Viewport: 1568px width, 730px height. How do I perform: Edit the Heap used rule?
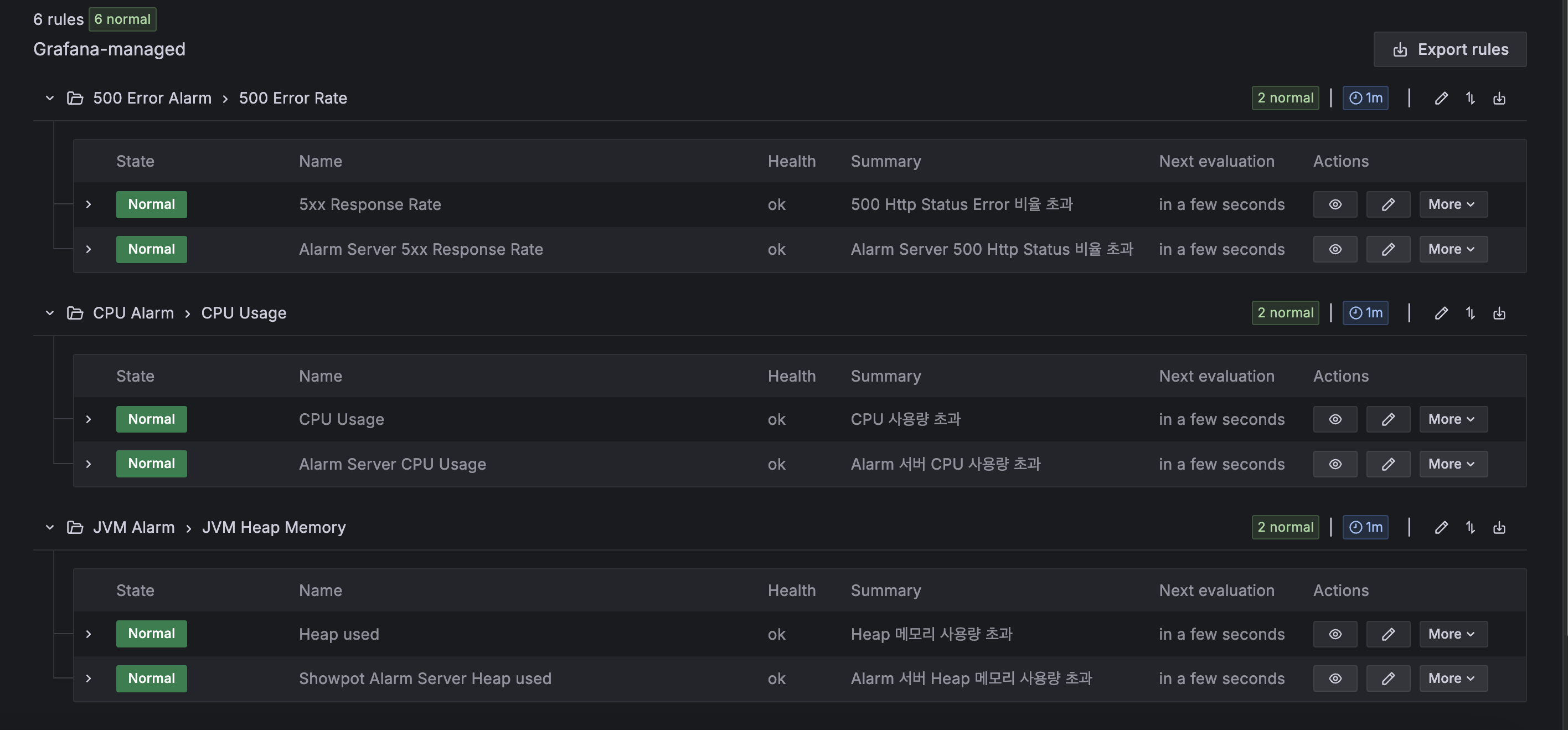1388,634
